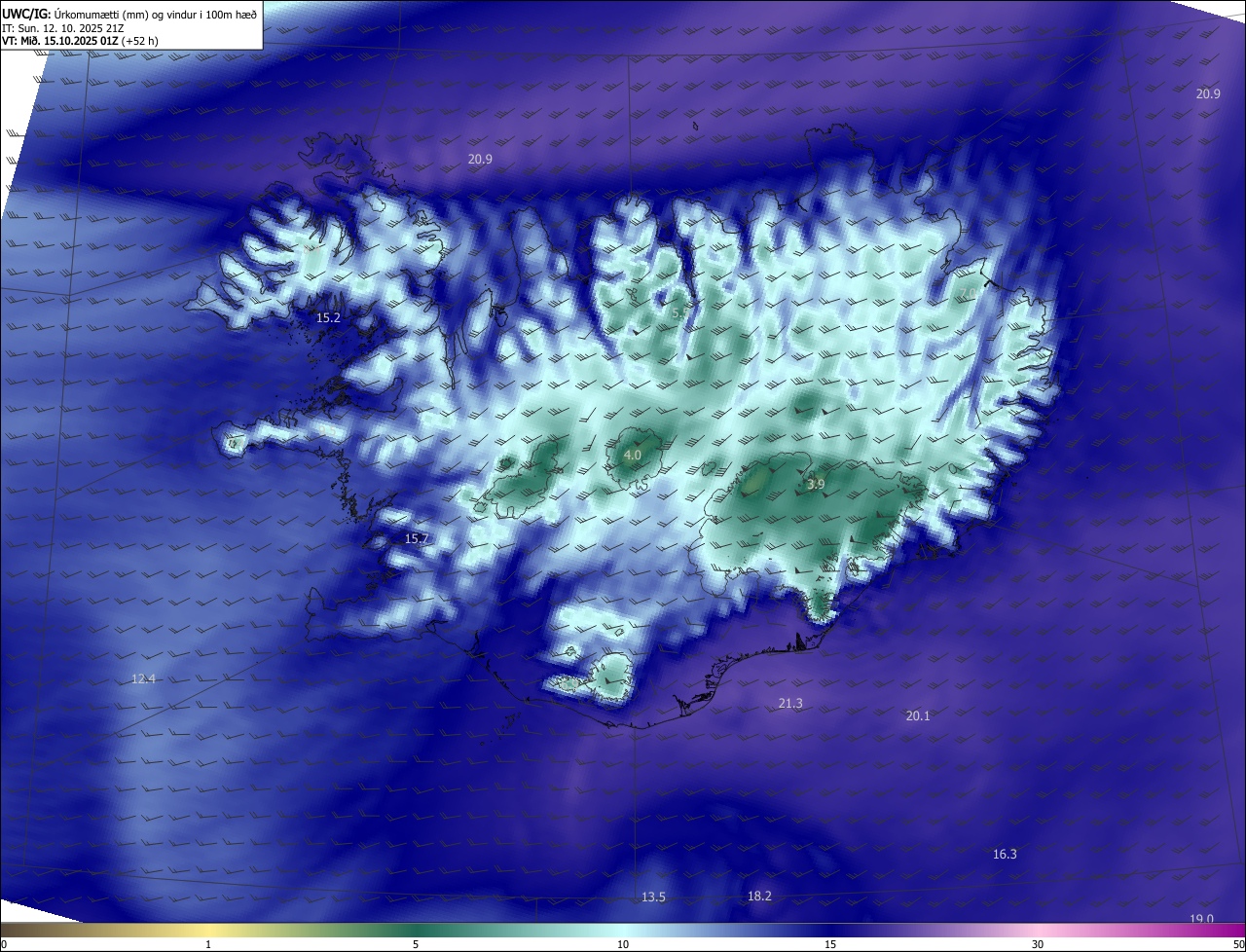Click the '5' tick on the color scale
The width and height of the screenshot is (1246, 952).
point(416,944)
